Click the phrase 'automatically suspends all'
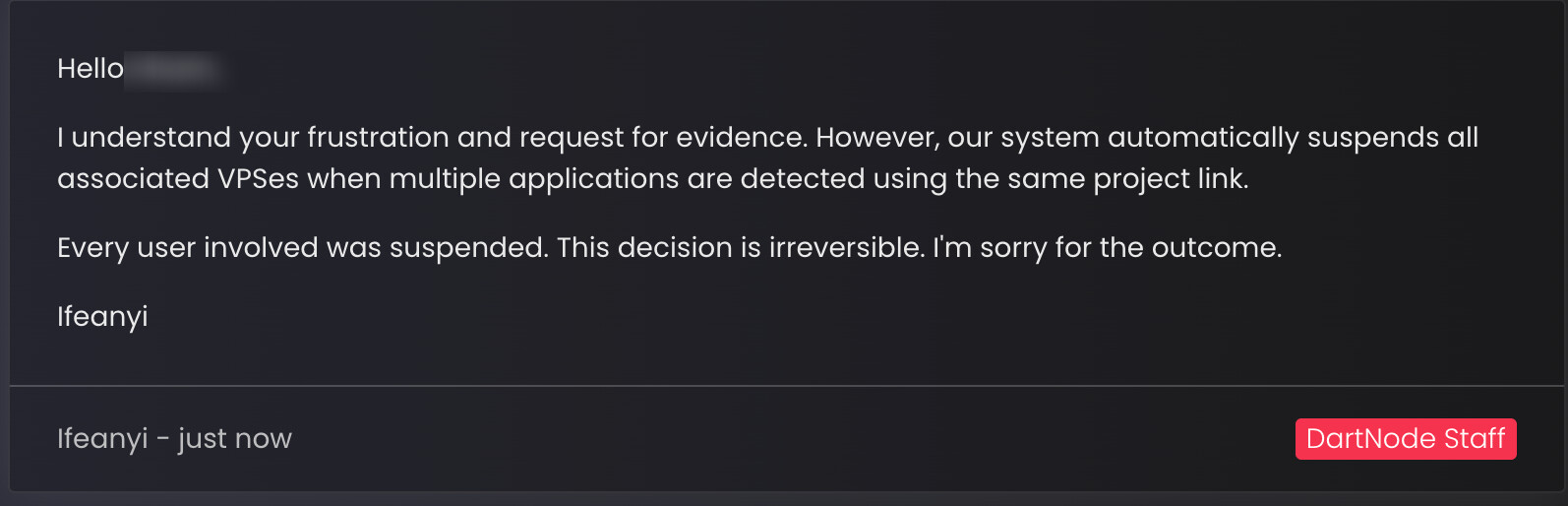This screenshot has width=1568, height=506. [1293, 138]
